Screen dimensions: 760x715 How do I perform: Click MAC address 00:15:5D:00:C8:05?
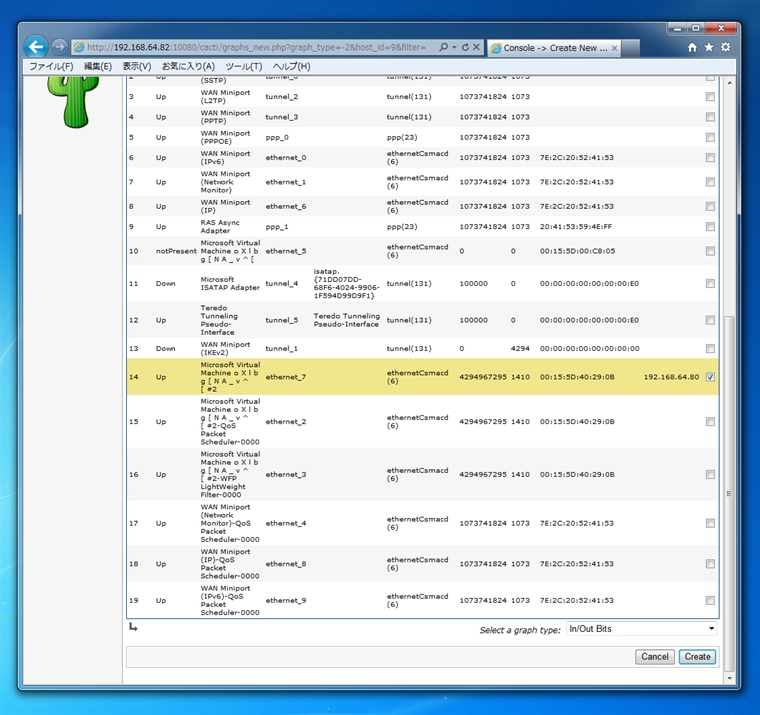(x=577, y=251)
